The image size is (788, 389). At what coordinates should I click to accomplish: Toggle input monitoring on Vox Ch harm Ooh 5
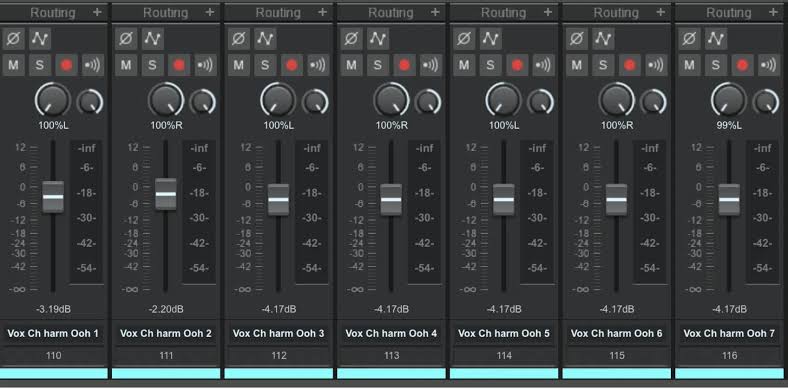(x=543, y=65)
